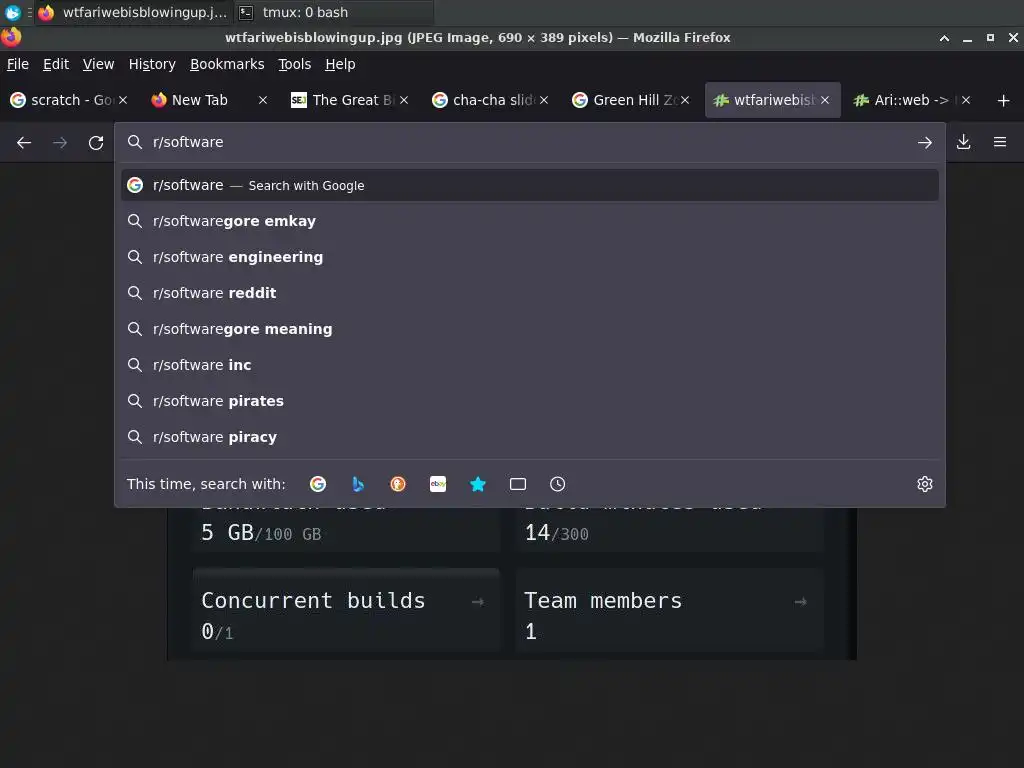Close the New Tab tab

[263, 100]
